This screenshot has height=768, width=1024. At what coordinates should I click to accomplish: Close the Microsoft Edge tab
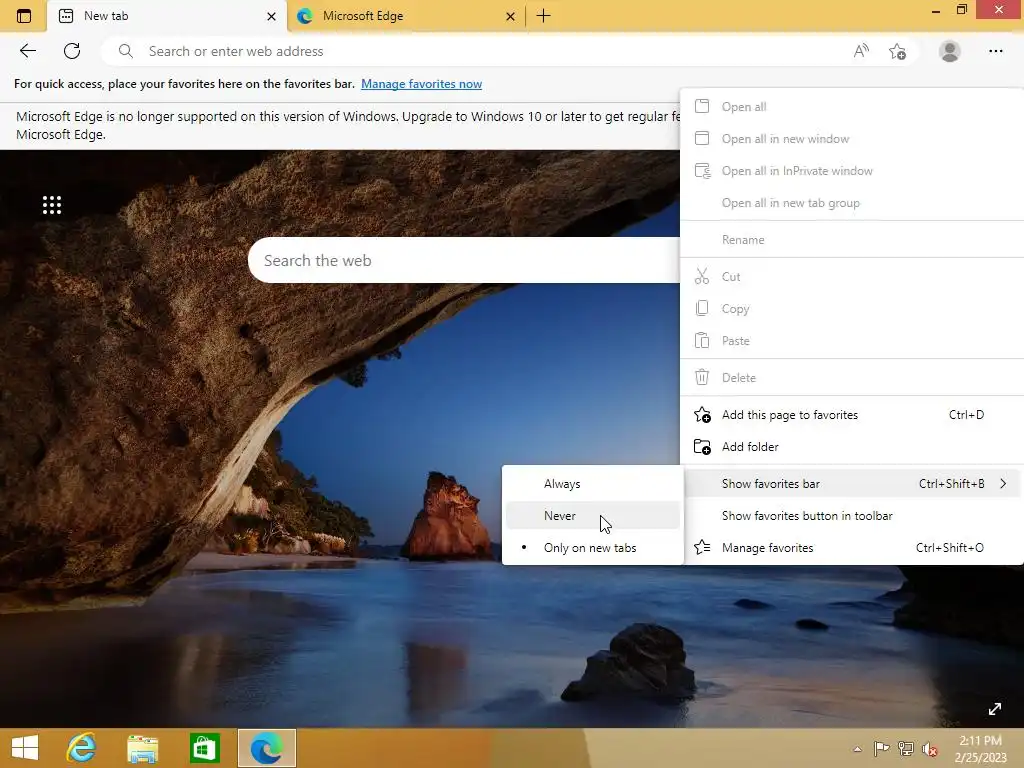tap(511, 16)
